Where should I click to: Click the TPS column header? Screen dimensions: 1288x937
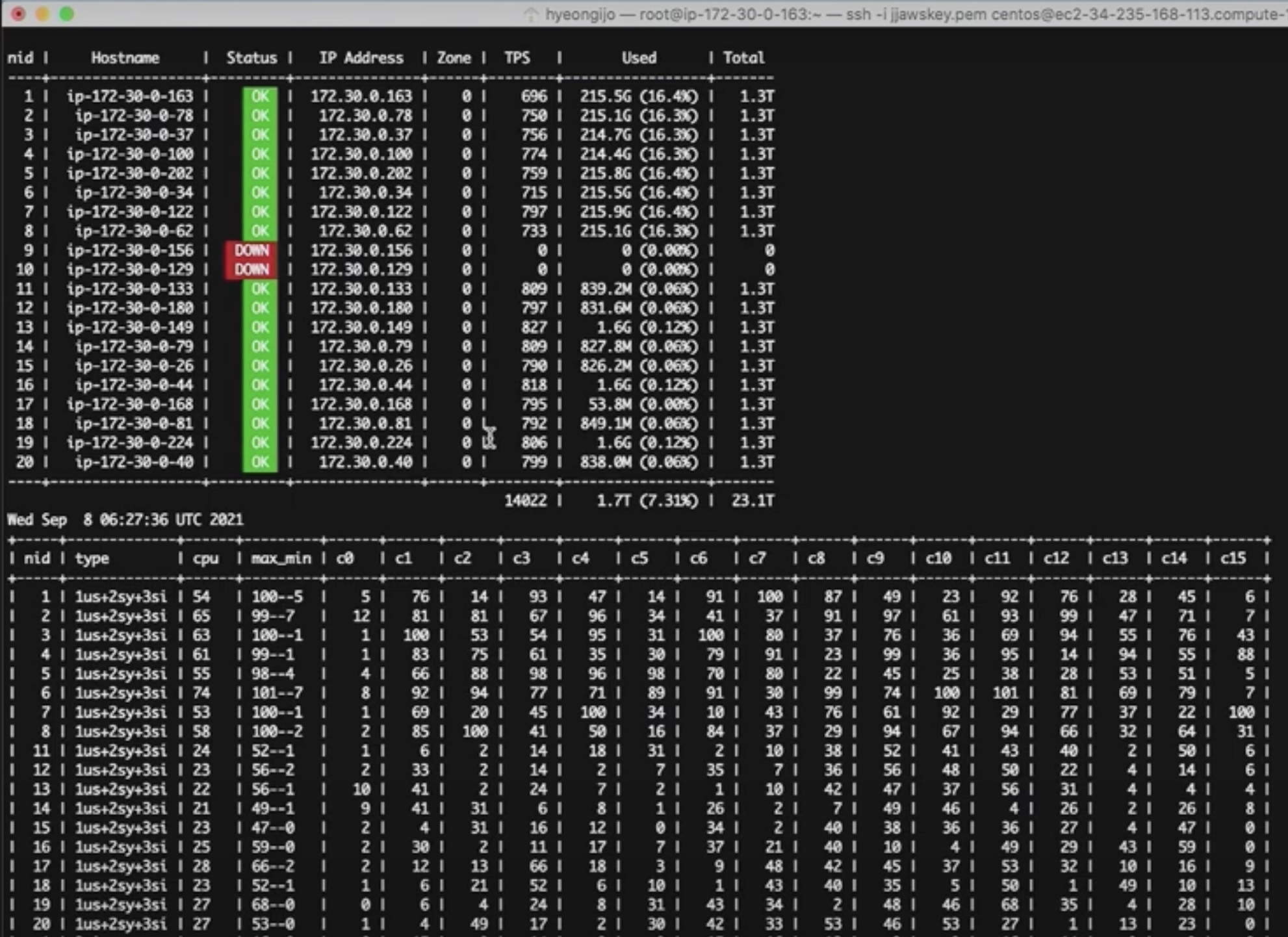click(x=517, y=58)
